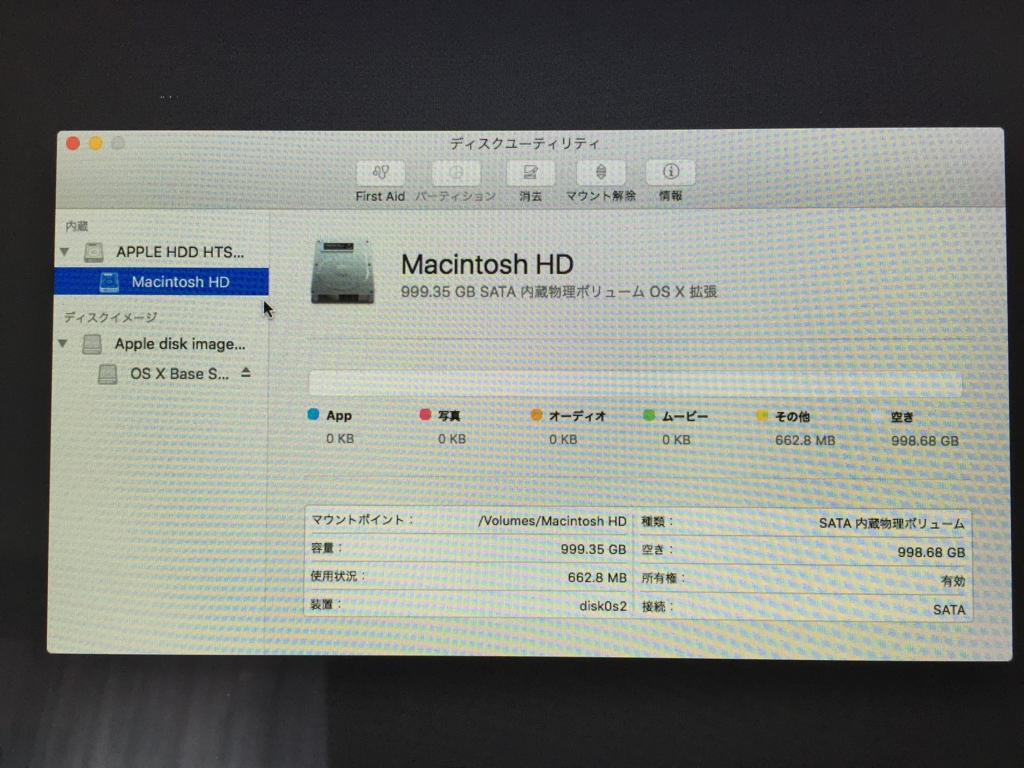
Task: Click the ディスクイメージ sidebar section header
Action: (110, 317)
